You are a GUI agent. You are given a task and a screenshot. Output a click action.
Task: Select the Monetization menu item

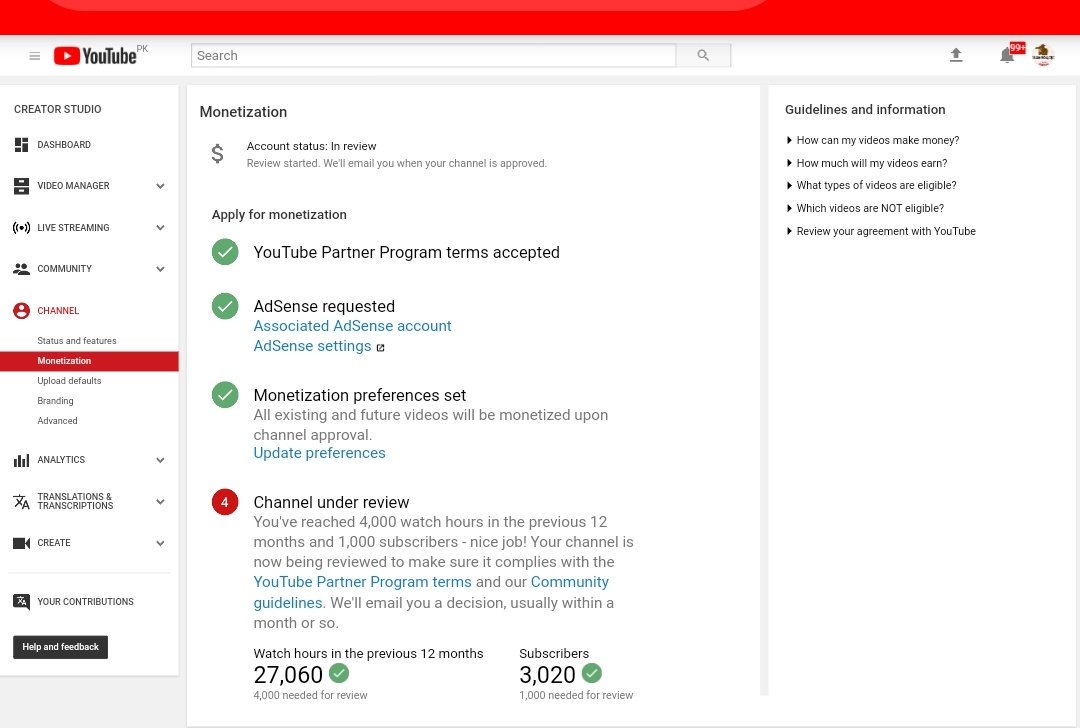(x=90, y=361)
